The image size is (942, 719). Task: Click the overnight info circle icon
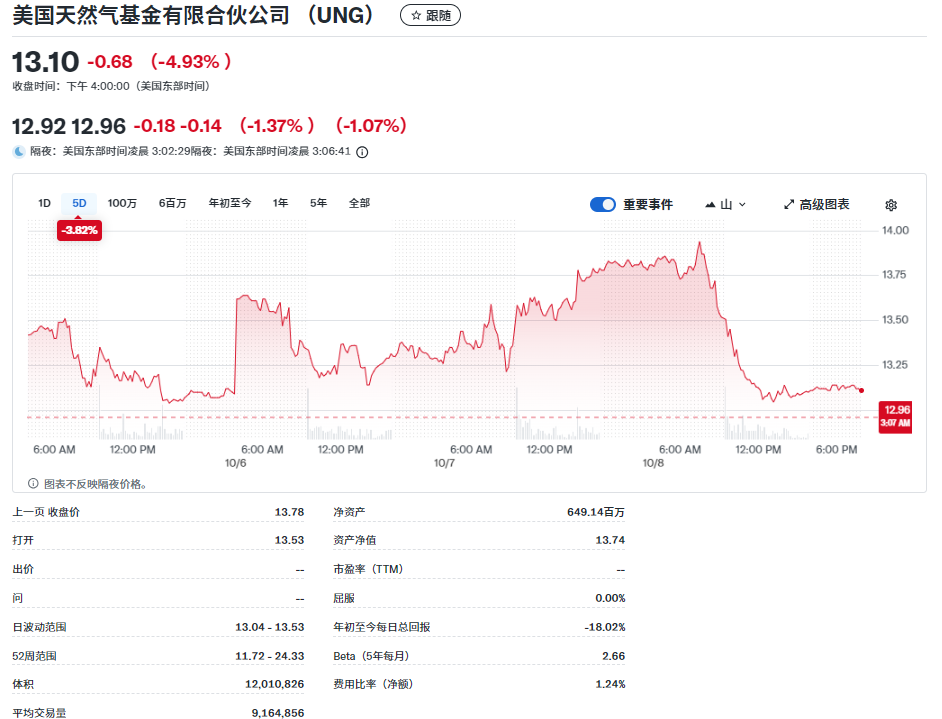click(x=362, y=152)
